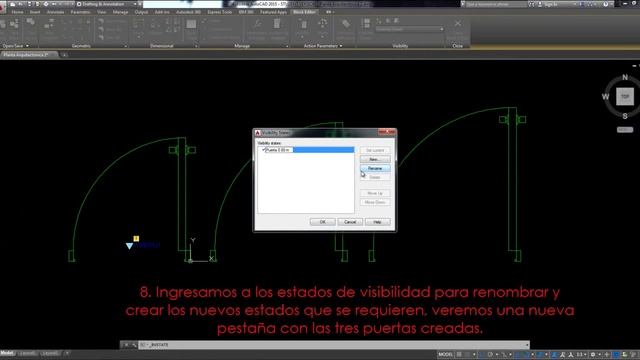Image resolution: width=640 pixels, height=360 pixels.
Task: Open the Featured Apps ribbon tab
Action: pyautogui.click(x=273, y=12)
